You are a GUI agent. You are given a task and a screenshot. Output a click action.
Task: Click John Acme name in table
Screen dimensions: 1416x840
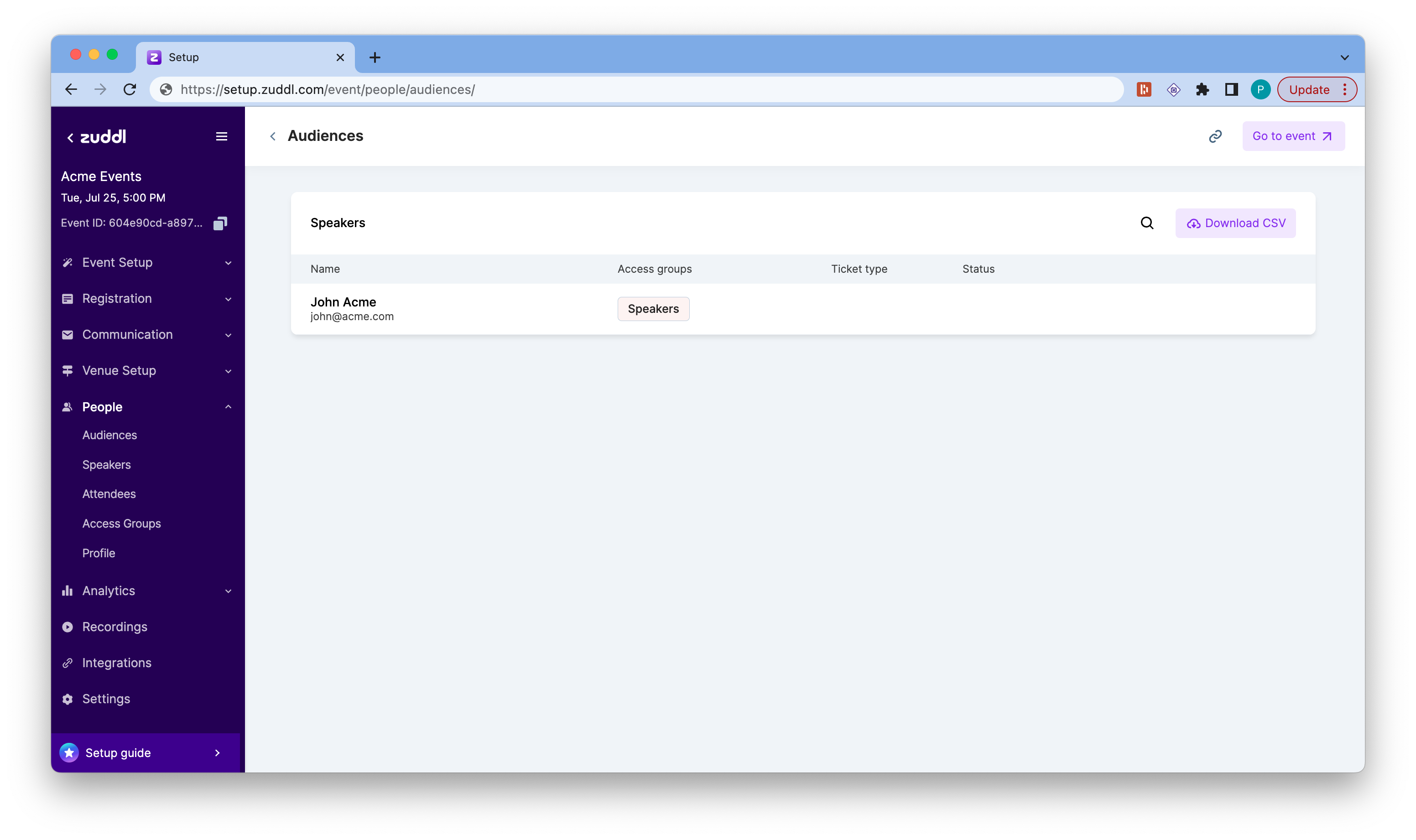(343, 302)
